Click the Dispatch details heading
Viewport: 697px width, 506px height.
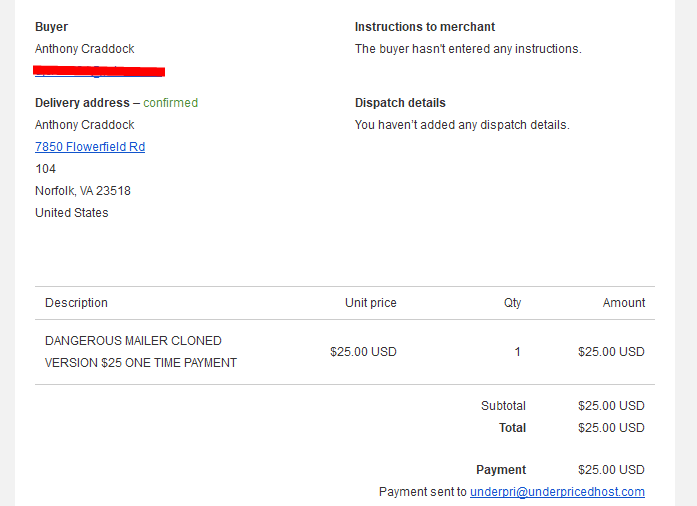(400, 103)
